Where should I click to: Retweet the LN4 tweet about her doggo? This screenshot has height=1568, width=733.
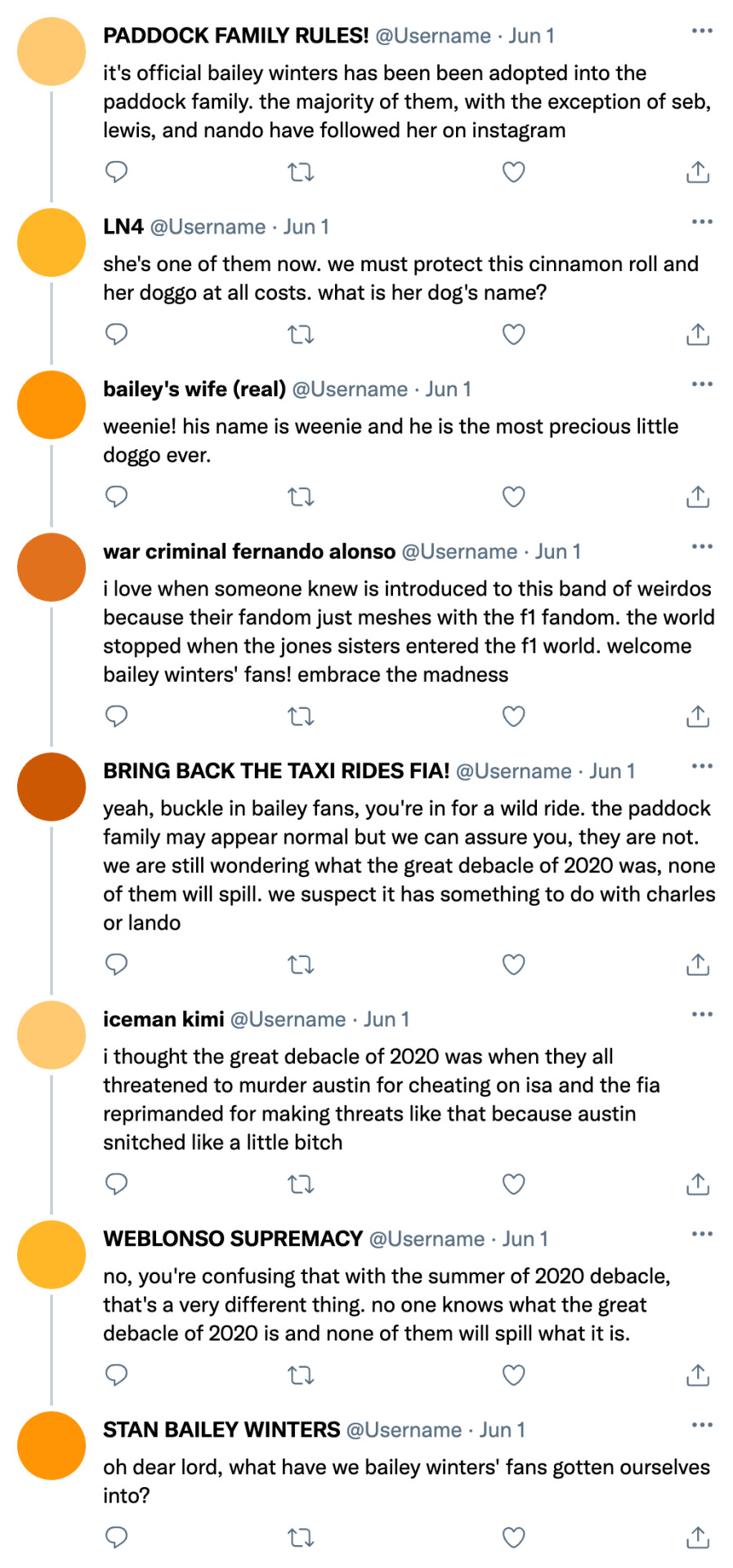pyautogui.click(x=301, y=334)
